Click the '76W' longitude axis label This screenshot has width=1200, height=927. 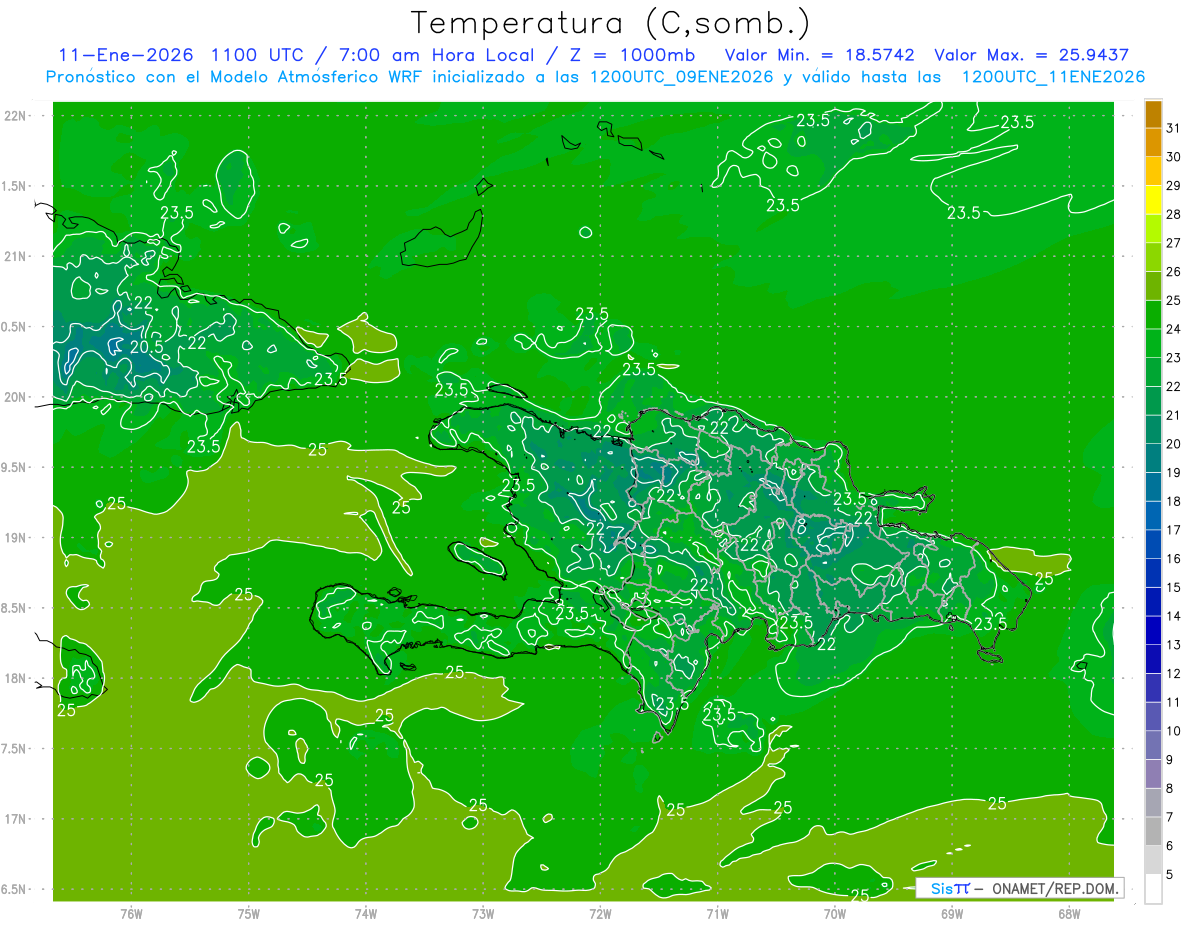point(131,913)
